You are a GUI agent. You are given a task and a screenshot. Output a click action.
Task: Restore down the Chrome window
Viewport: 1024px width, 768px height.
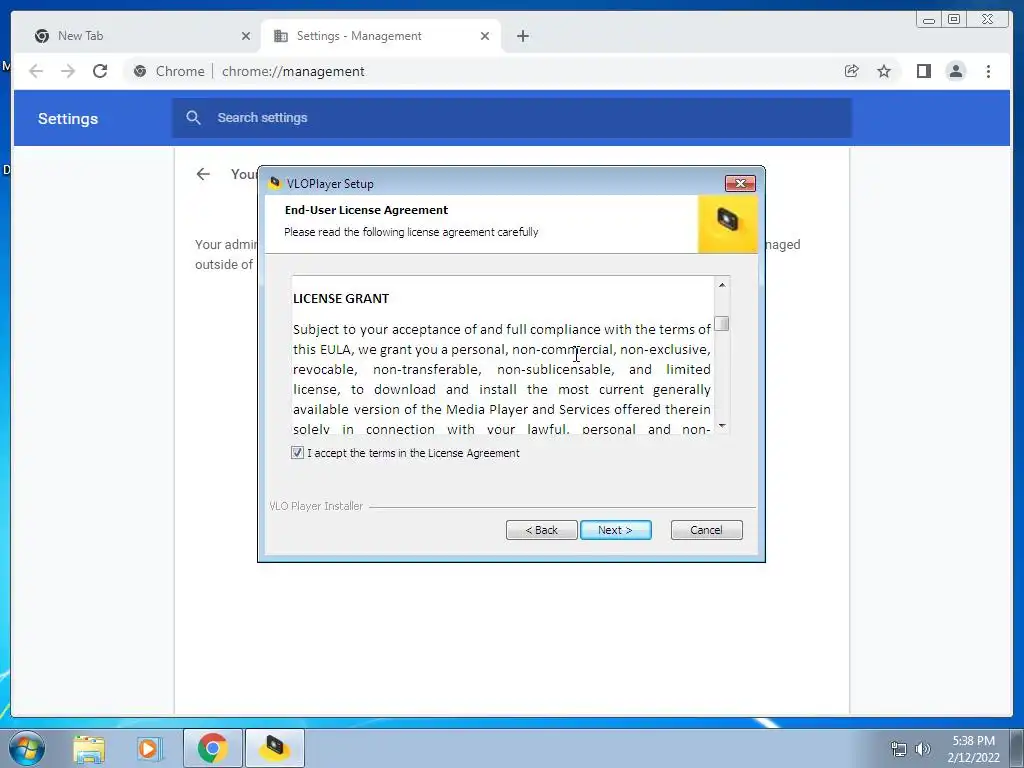click(x=953, y=20)
